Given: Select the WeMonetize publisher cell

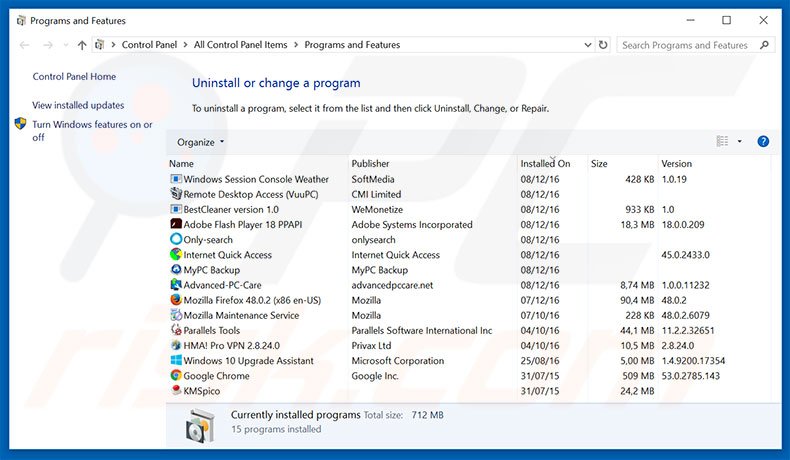Looking at the screenshot, I should (x=377, y=209).
